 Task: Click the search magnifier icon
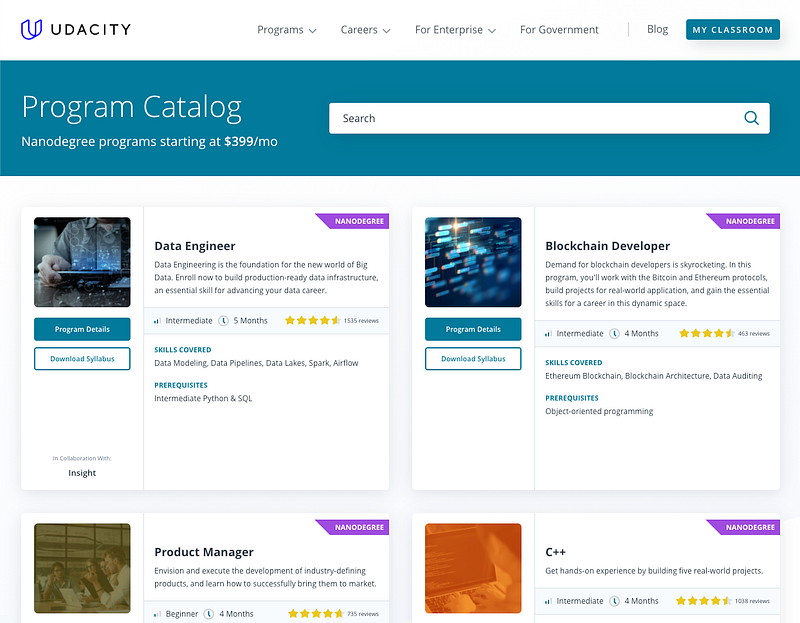pos(751,118)
